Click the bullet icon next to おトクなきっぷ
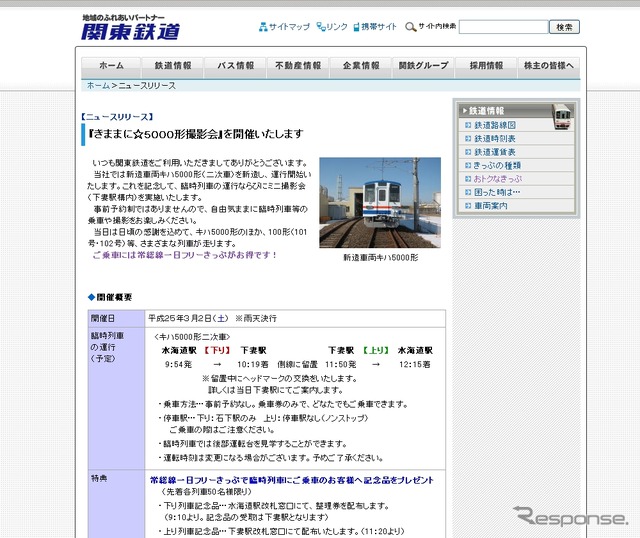Screen dimensions: 640x538 pos(468,179)
